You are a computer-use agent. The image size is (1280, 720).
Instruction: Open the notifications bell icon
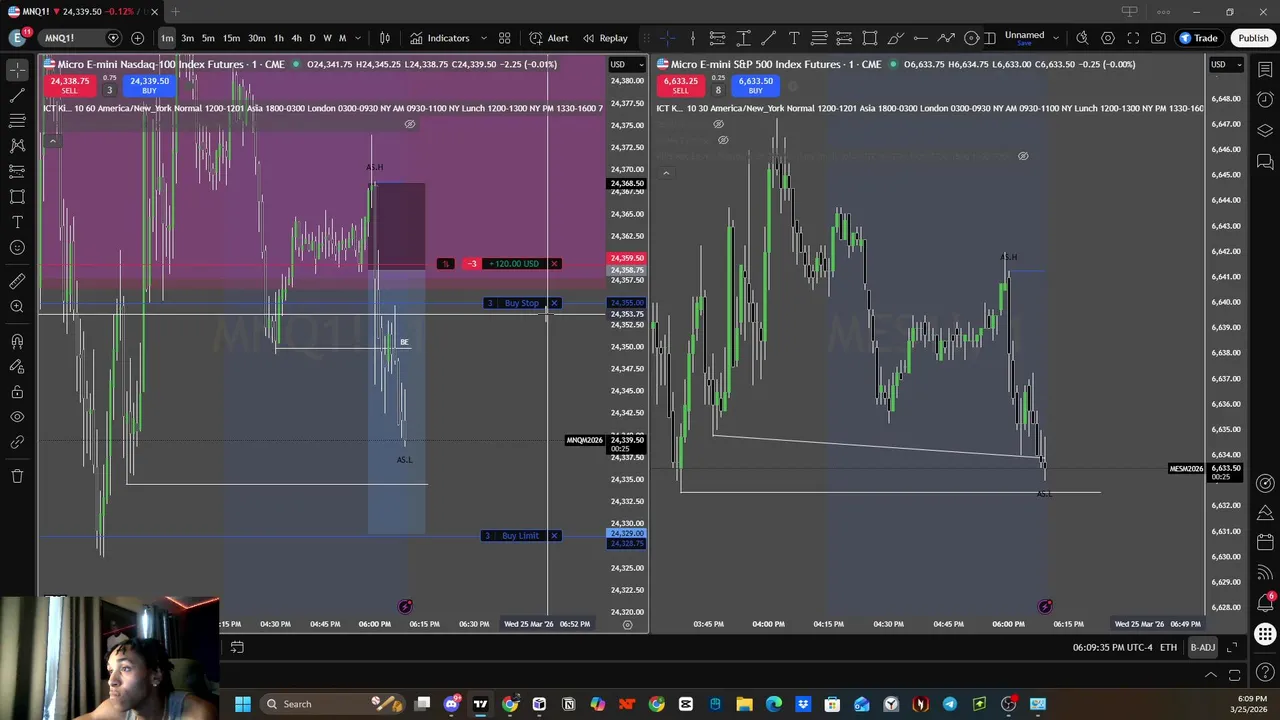pyautogui.click(x=1265, y=603)
